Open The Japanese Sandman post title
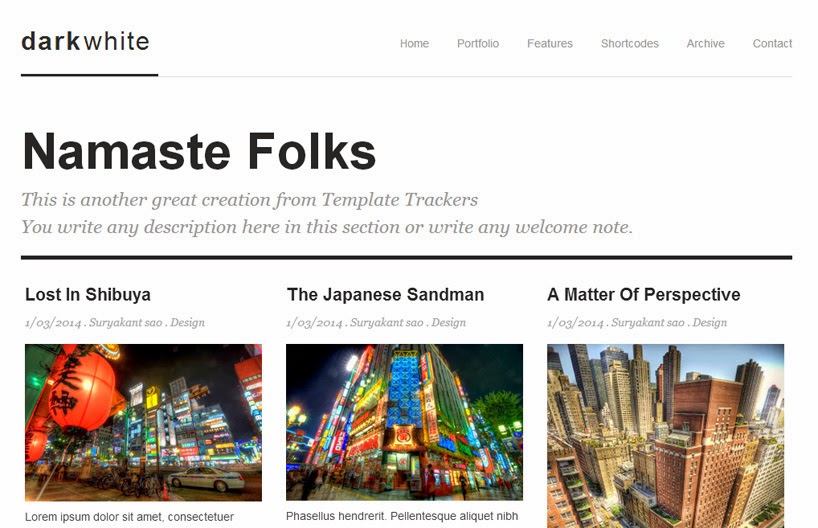The image size is (818, 528). coord(386,294)
